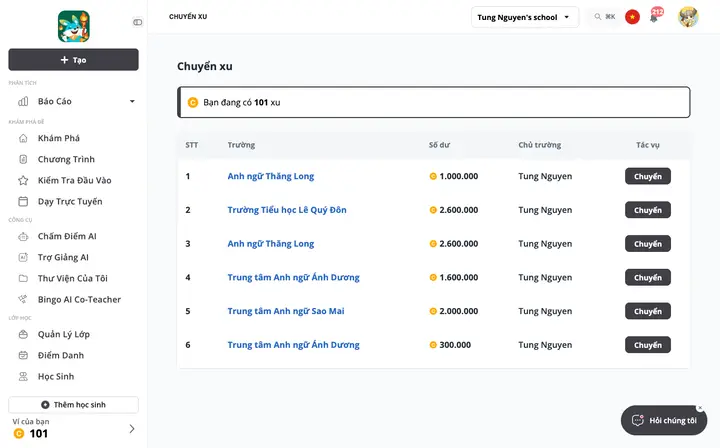This screenshot has width=720, height=448.
Task: Click Chuyển for row 1
Action: coord(647,176)
